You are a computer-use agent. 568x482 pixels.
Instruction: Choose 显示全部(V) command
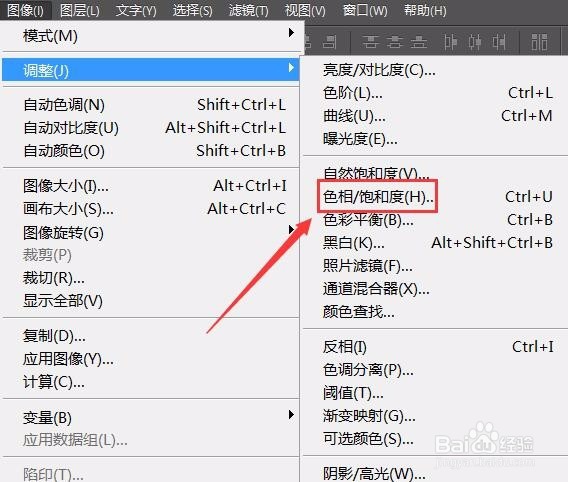150,301
